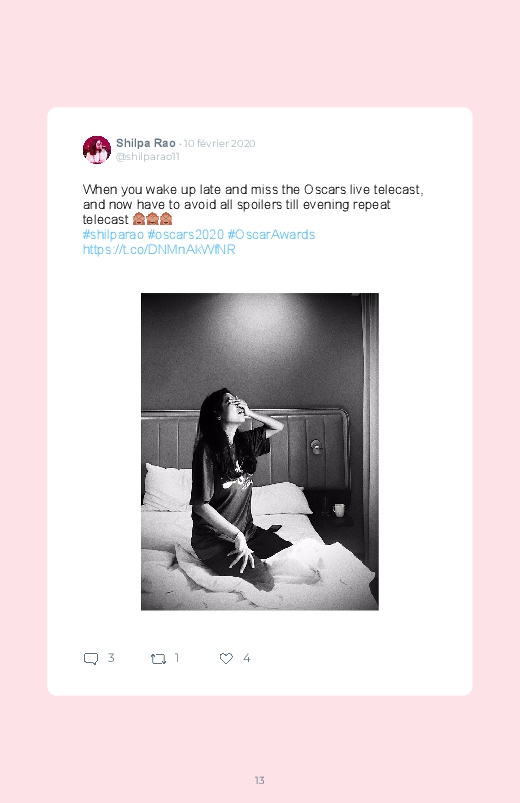The image size is (520, 803).
Task: Click the tweet text about the Oscars
Action: point(253,204)
